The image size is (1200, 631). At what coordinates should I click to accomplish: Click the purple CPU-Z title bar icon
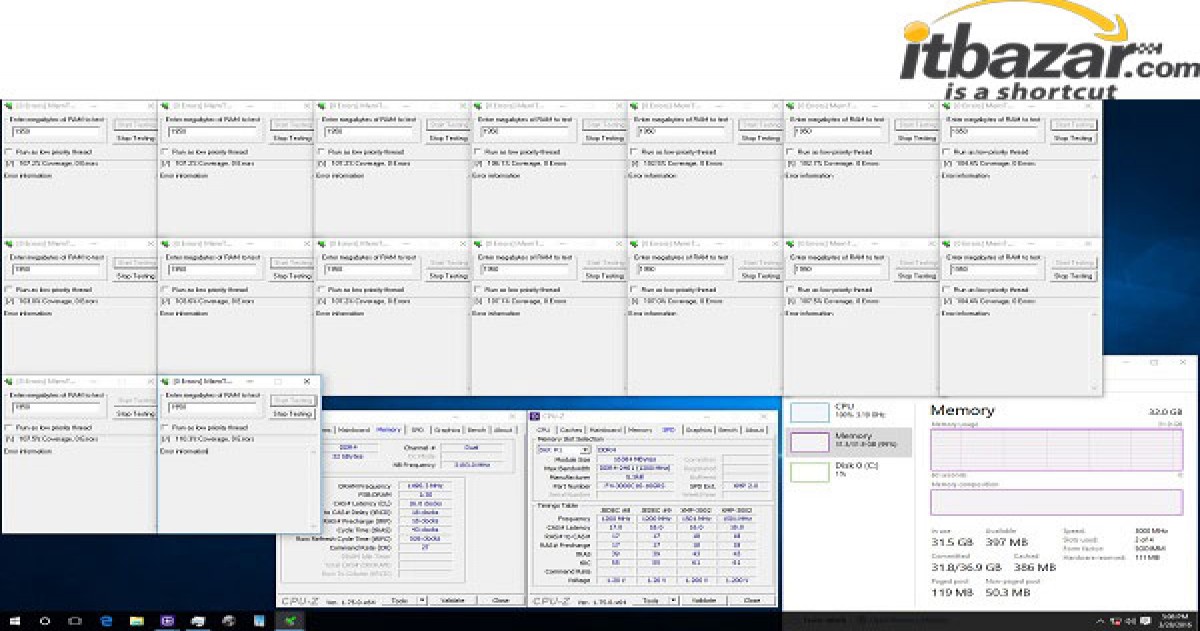pos(535,416)
